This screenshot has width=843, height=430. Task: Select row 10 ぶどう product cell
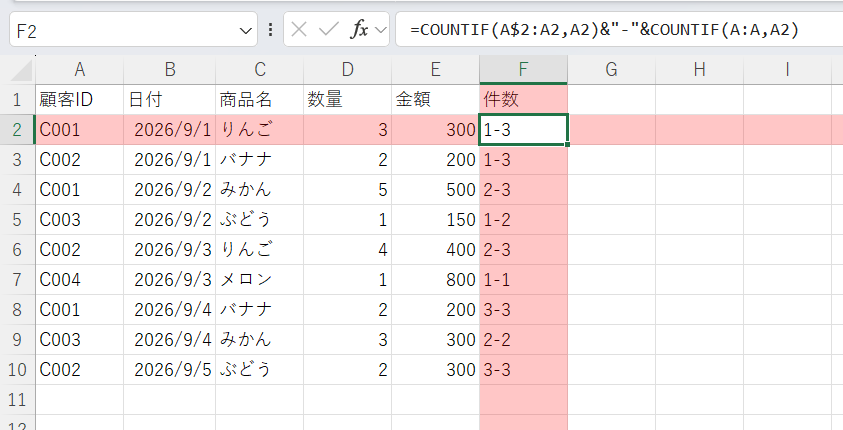pyautogui.click(x=260, y=369)
